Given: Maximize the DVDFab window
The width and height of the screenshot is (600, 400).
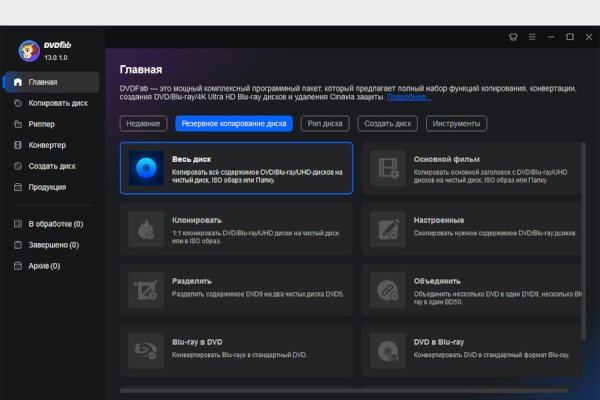Looking at the screenshot, I should tap(570, 37).
